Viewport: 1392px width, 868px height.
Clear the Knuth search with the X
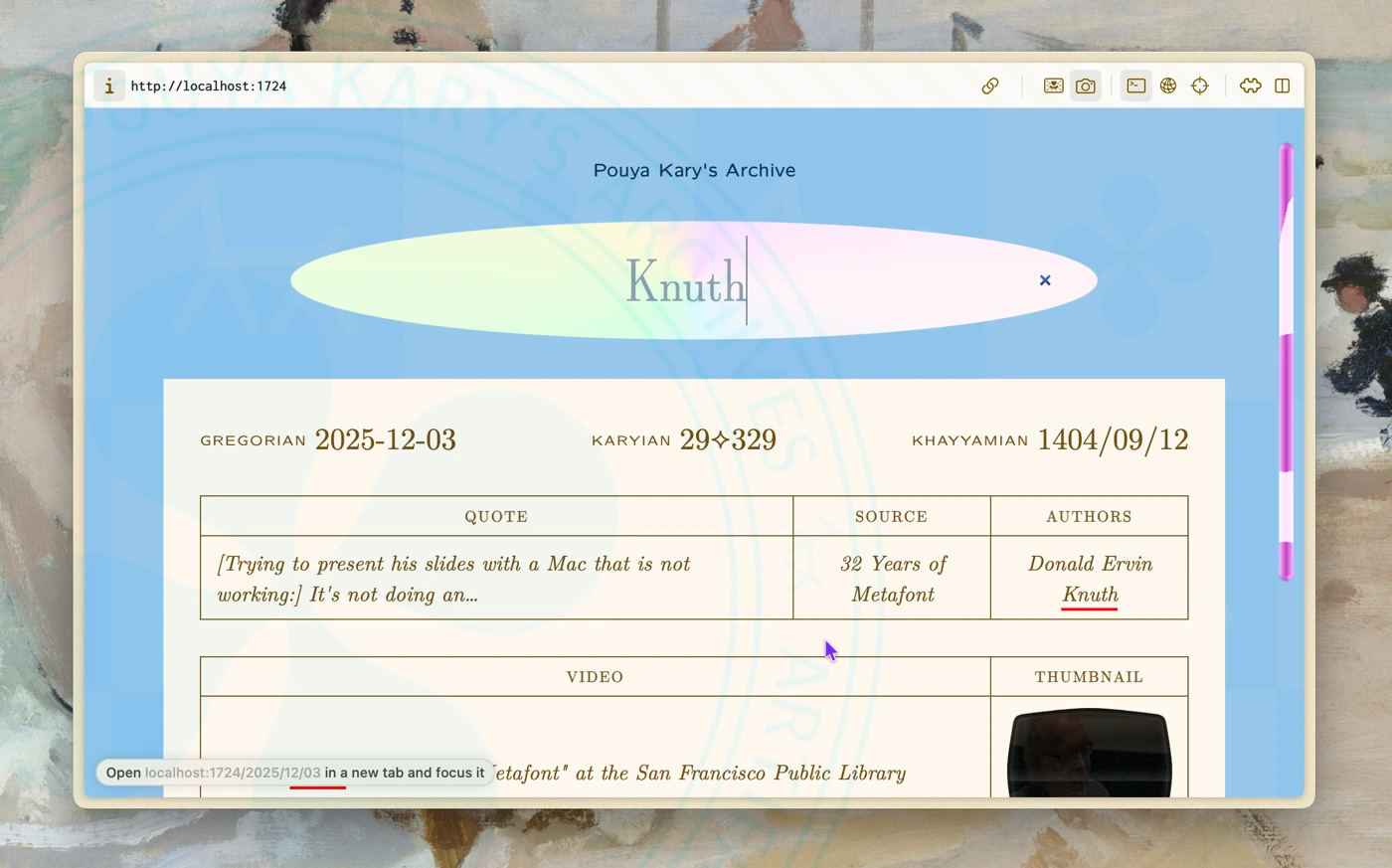(x=1045, y=280)
